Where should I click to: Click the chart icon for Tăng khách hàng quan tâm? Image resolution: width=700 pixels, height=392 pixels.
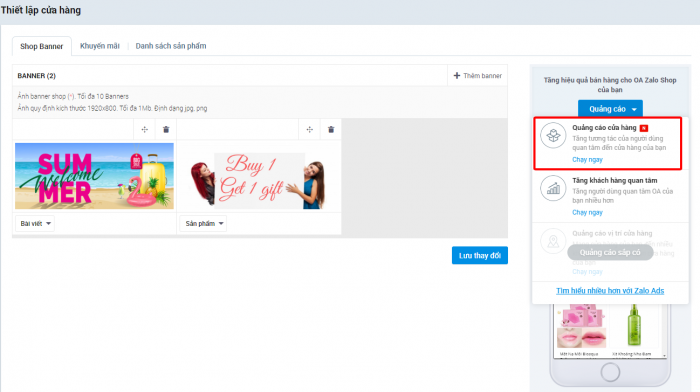(553, 188)
